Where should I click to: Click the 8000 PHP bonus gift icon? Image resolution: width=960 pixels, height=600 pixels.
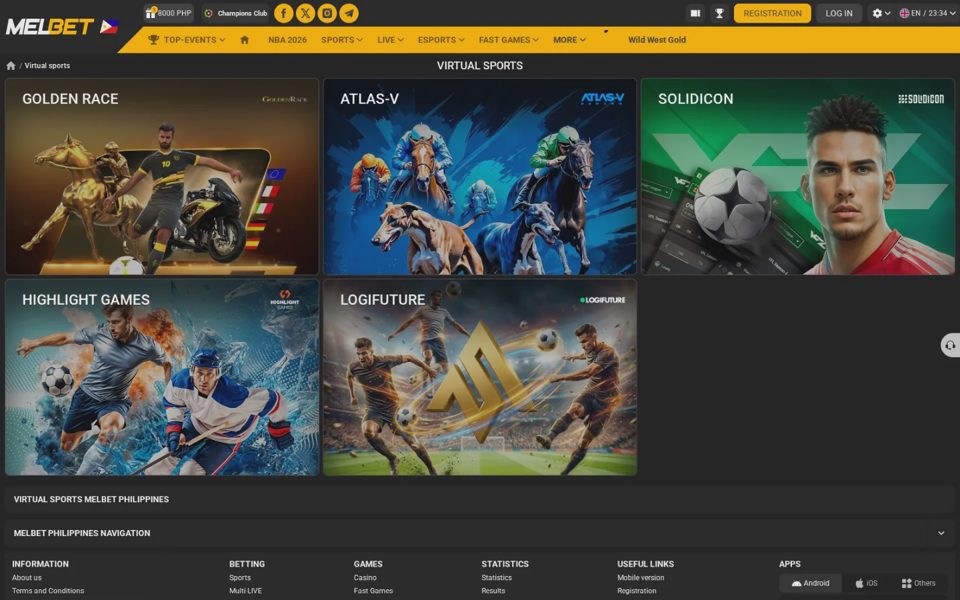(x=168, y=13)
